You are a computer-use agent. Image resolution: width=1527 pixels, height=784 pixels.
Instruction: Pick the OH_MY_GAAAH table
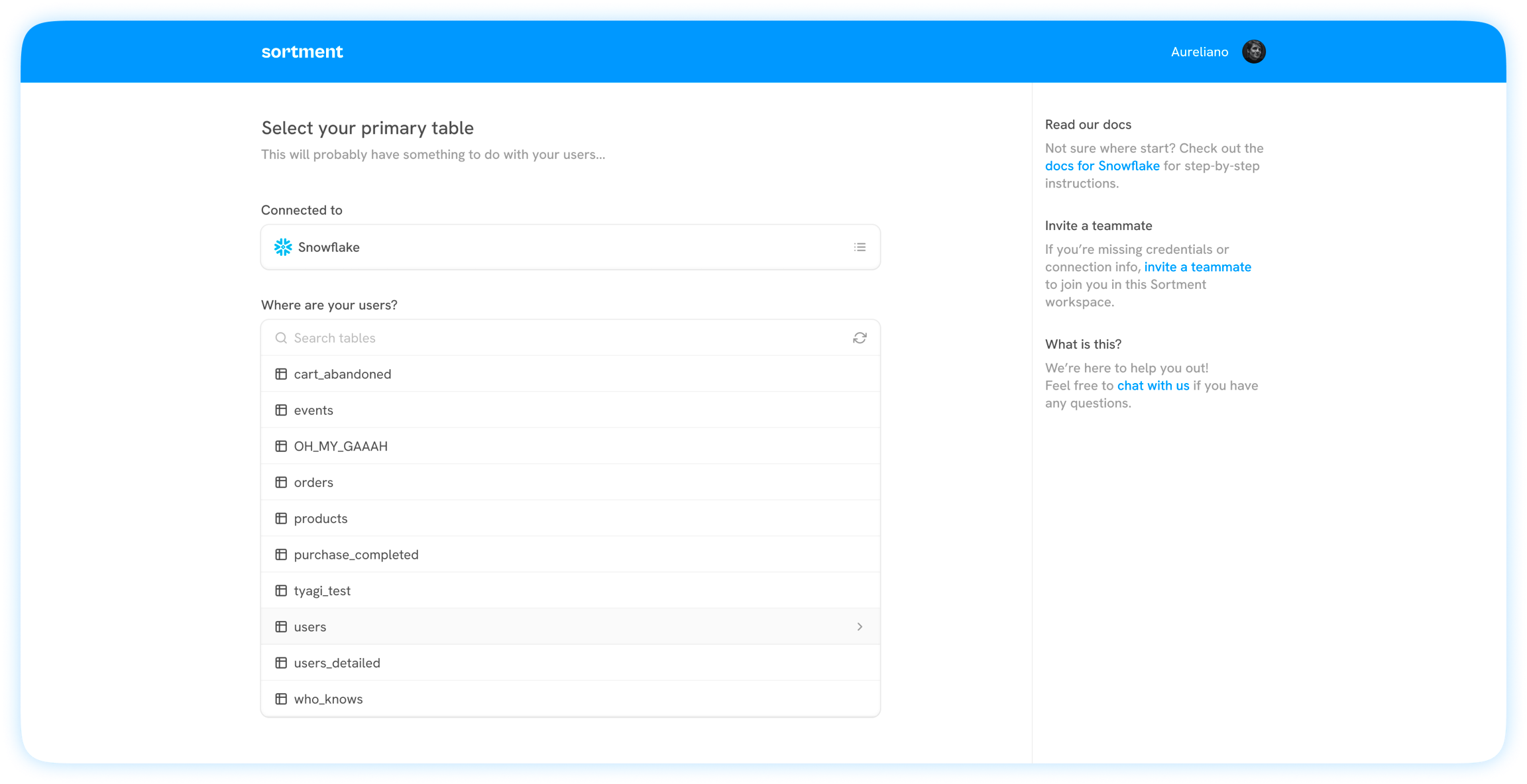[x=341, y=447]
